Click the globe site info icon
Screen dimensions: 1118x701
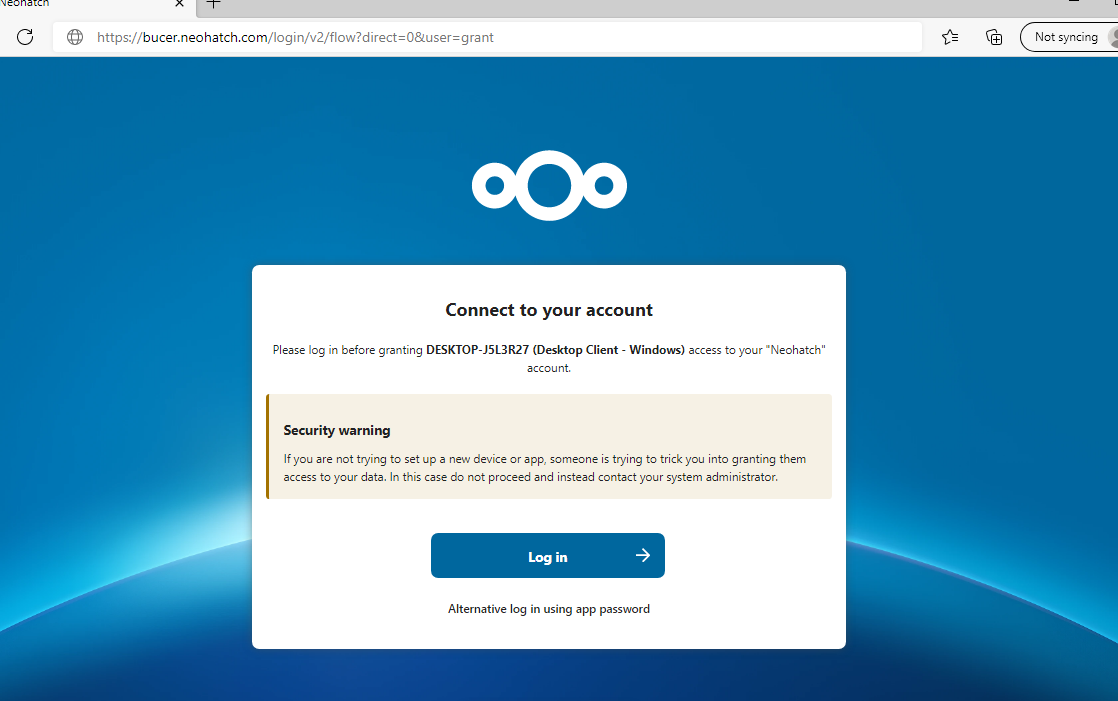coord(75,37)
